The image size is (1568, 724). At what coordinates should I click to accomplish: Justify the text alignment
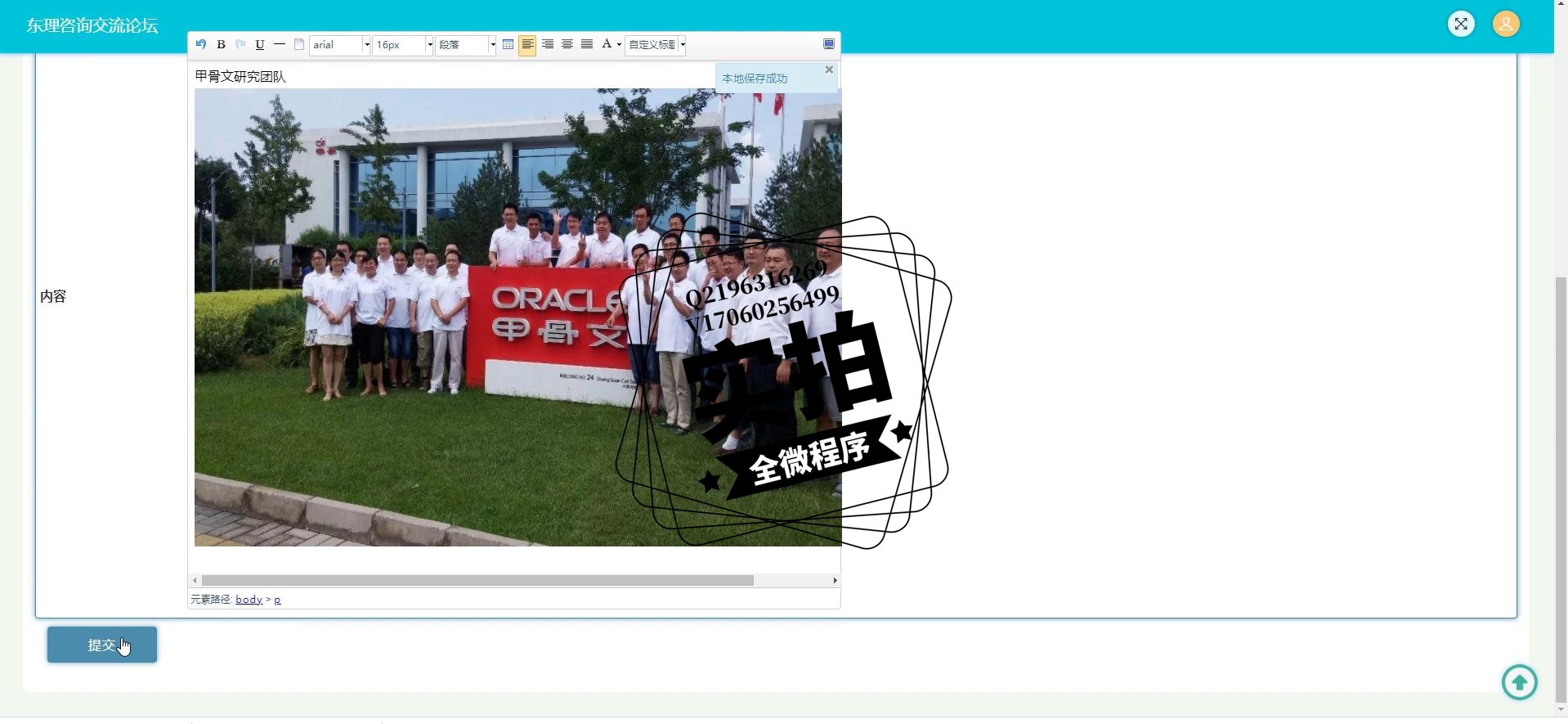click(x=587, y=44)
